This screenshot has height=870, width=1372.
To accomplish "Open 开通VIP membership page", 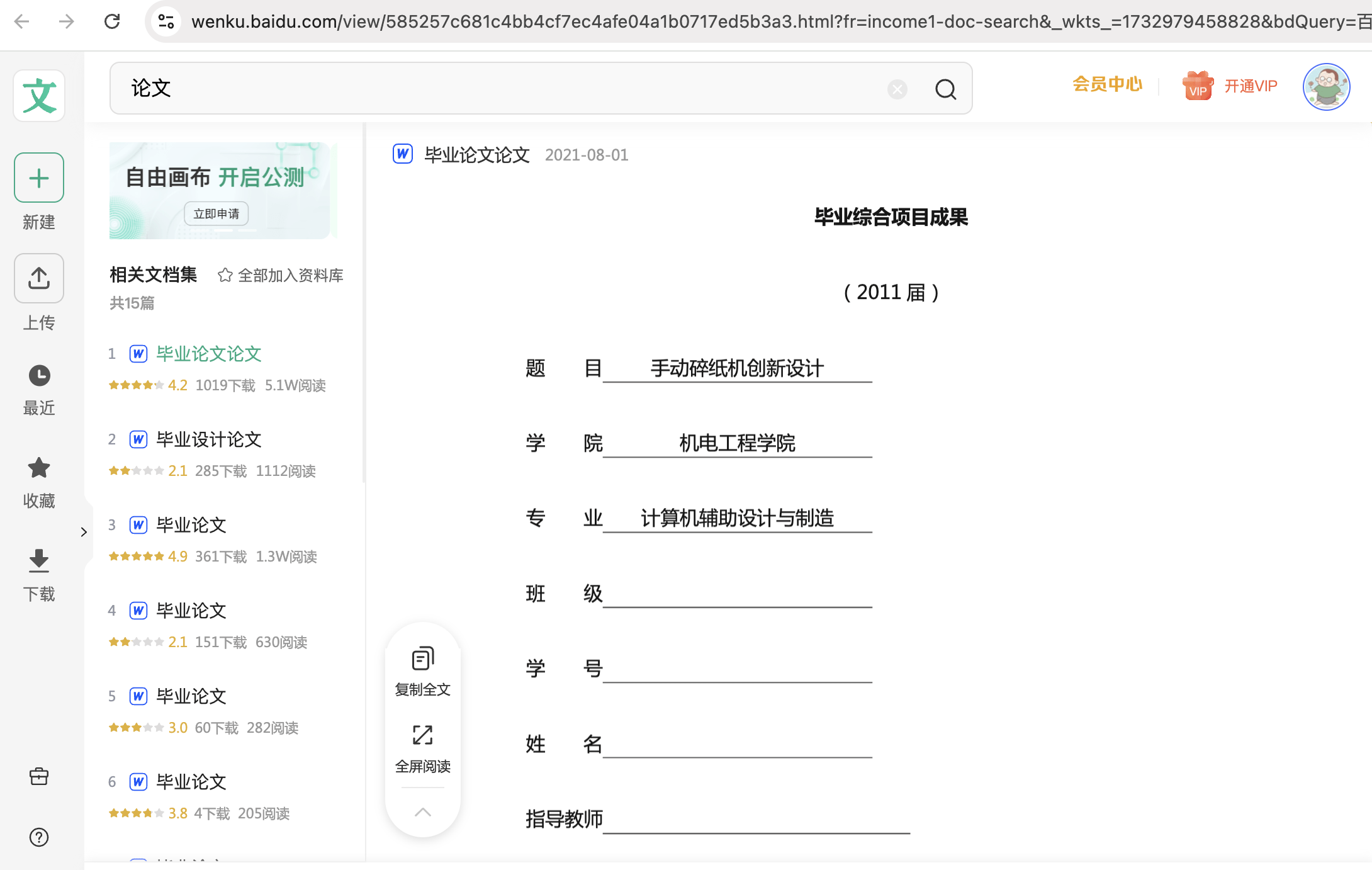I will click(x=1250, y=86).
